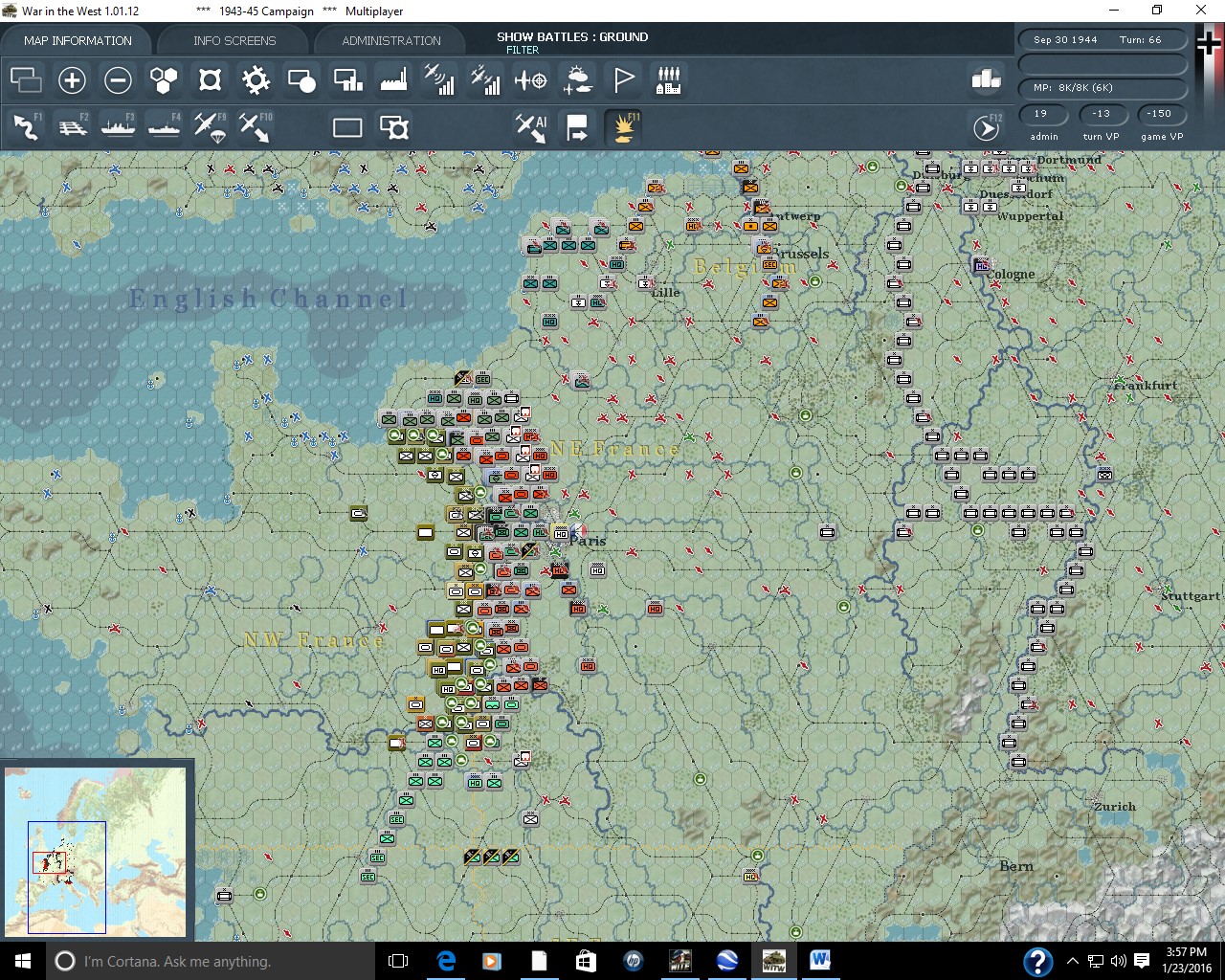Image resolution: width=1225 pixels, height=980 pixels.
Task: Open Task View on the taskbar
Action: pyautogui.click(x=398, y=961)
